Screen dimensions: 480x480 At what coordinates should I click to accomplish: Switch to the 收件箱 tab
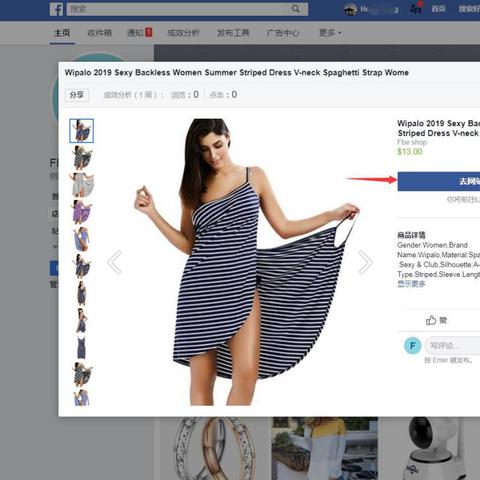[x=99, y=33]
